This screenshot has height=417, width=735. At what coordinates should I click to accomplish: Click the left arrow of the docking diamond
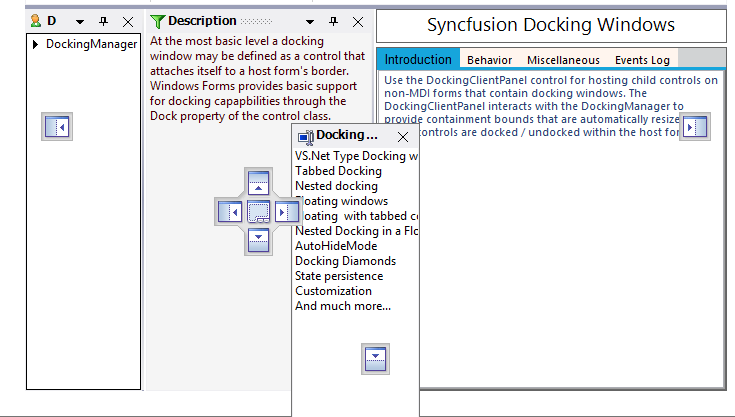click(x=231, y=212)
